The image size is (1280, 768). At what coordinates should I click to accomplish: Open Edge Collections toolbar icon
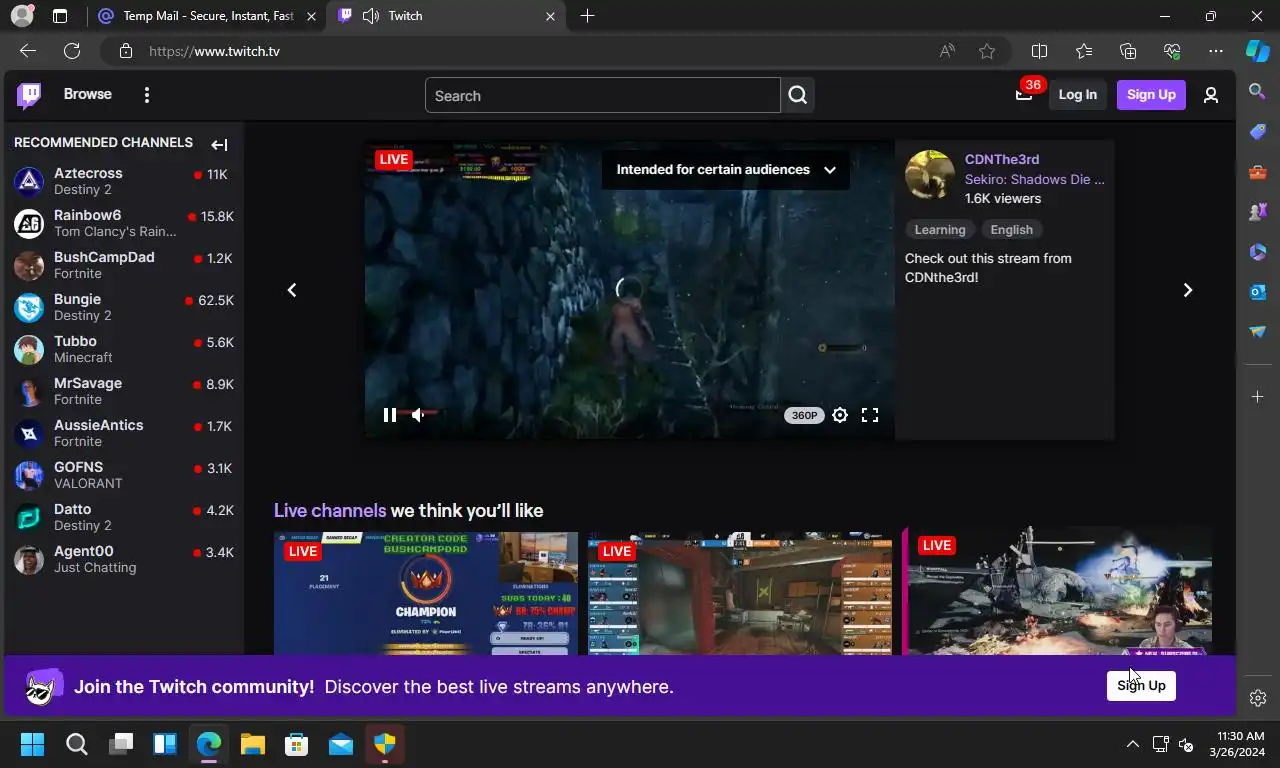coord(1128,51)
